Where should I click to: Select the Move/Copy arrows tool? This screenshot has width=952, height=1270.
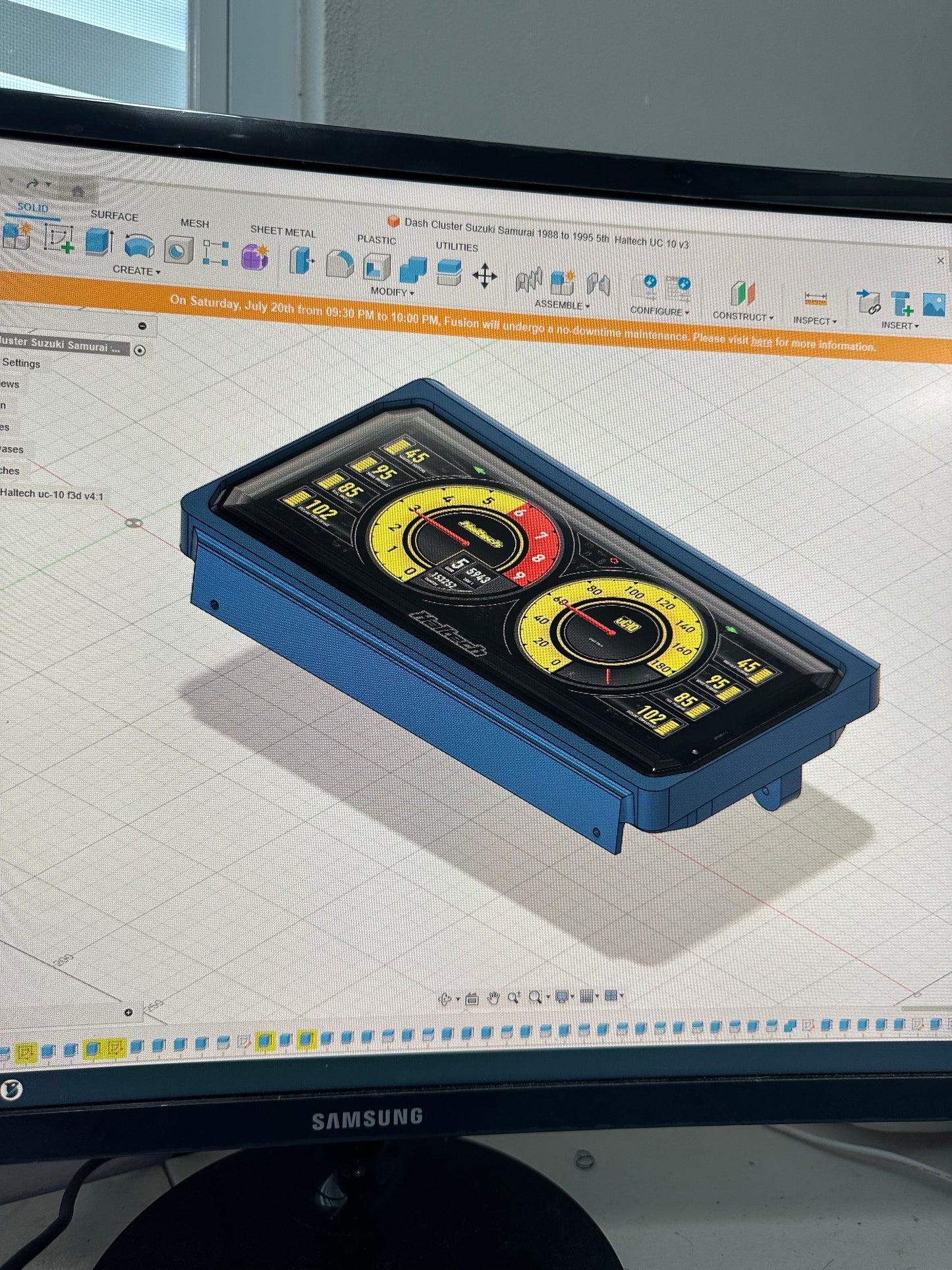pos(484,276)
